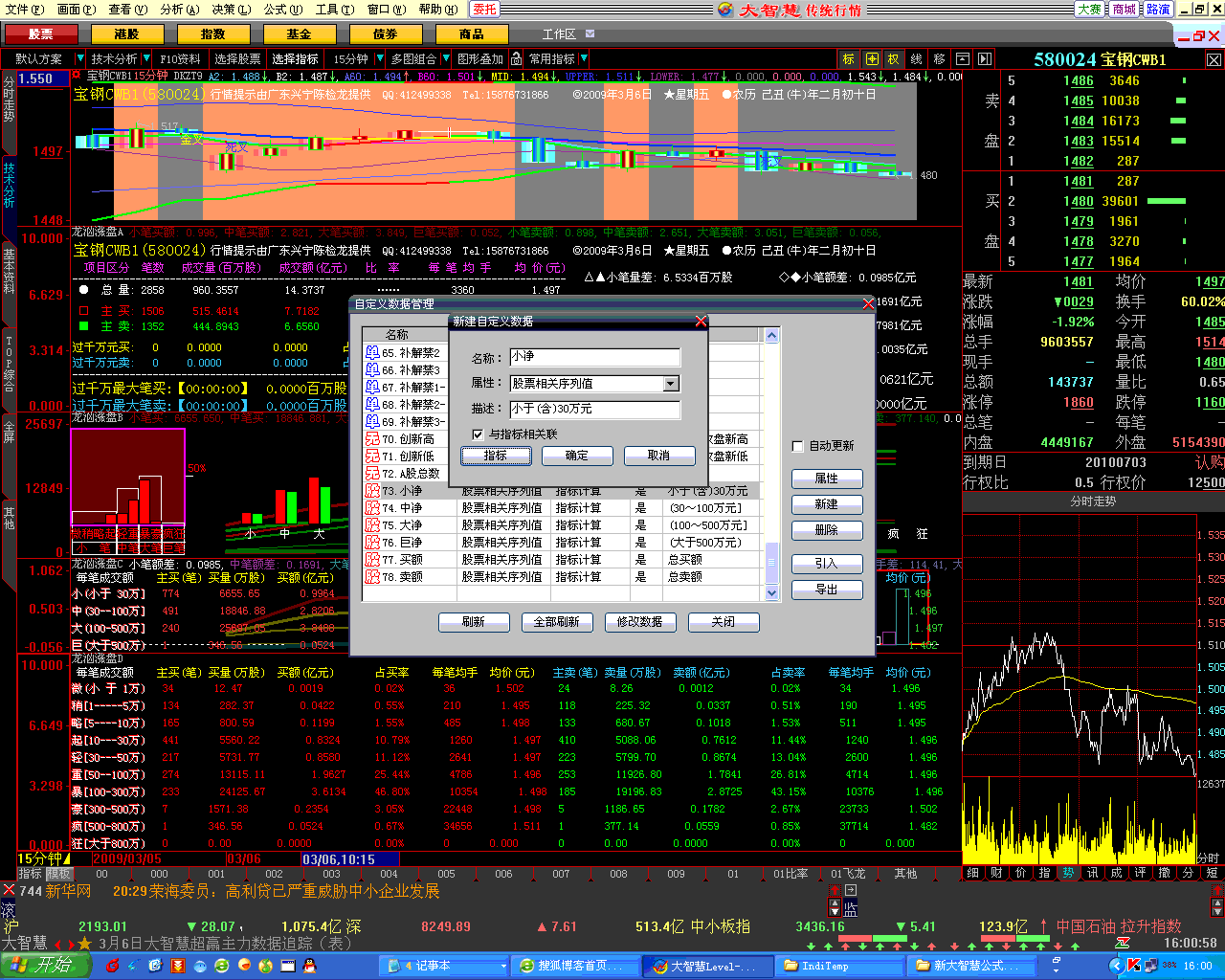
Task: Click the 取消 button
Action: (x=658, y=456)
